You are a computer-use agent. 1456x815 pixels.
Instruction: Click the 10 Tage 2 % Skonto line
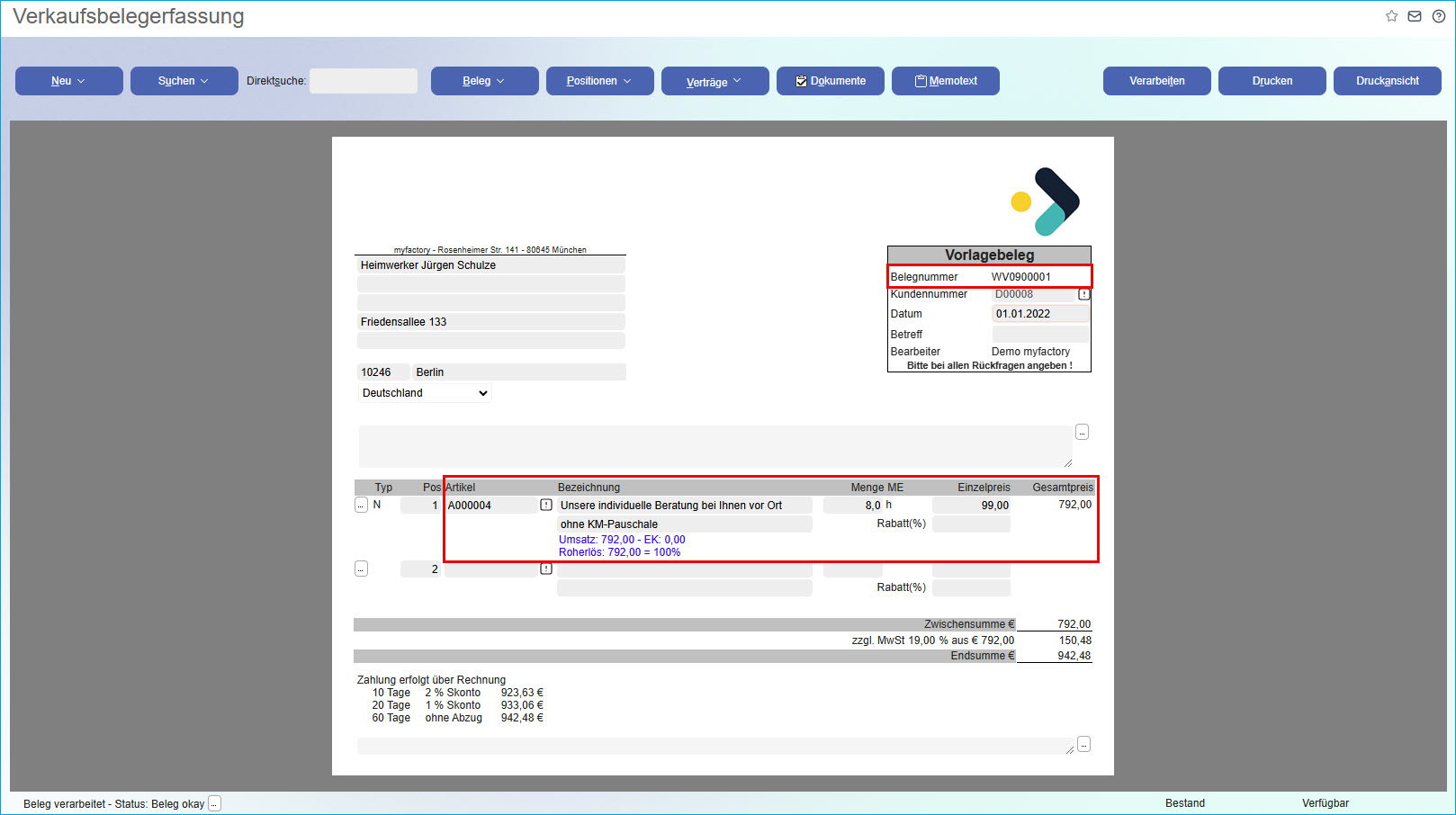(457, 693)
